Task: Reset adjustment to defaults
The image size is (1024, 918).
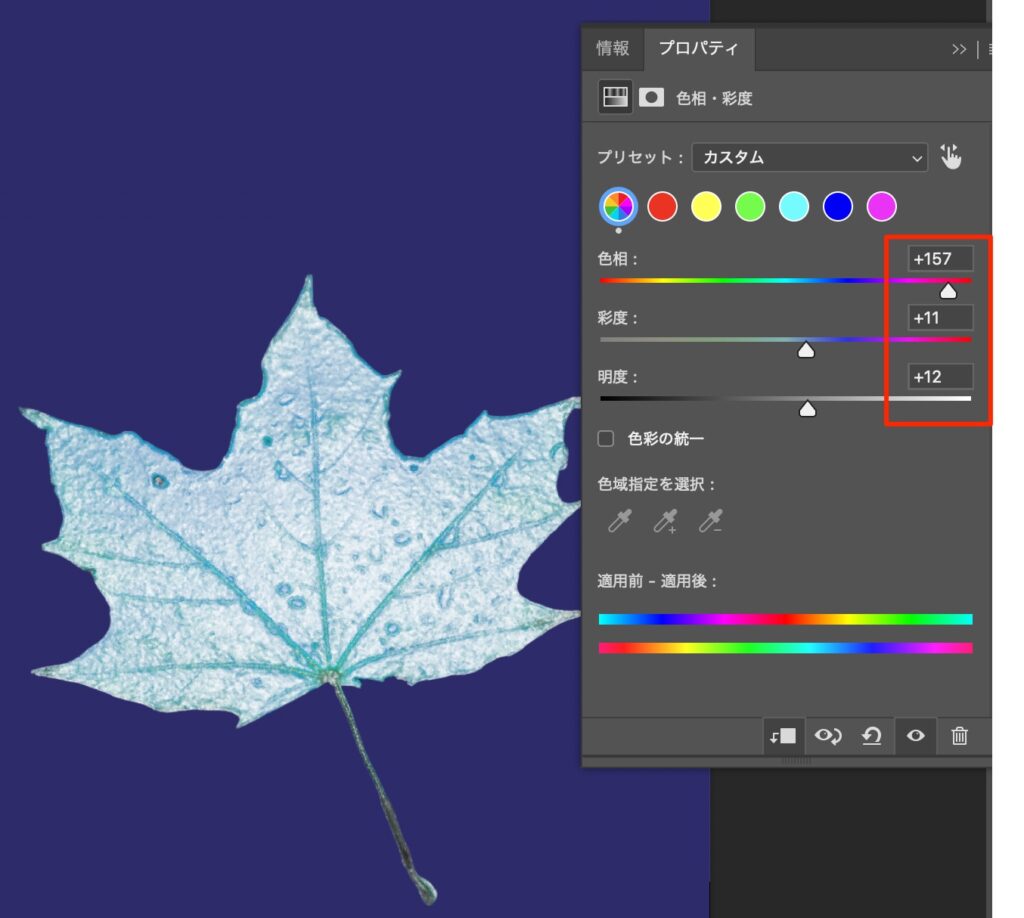Action: [871, 736]
